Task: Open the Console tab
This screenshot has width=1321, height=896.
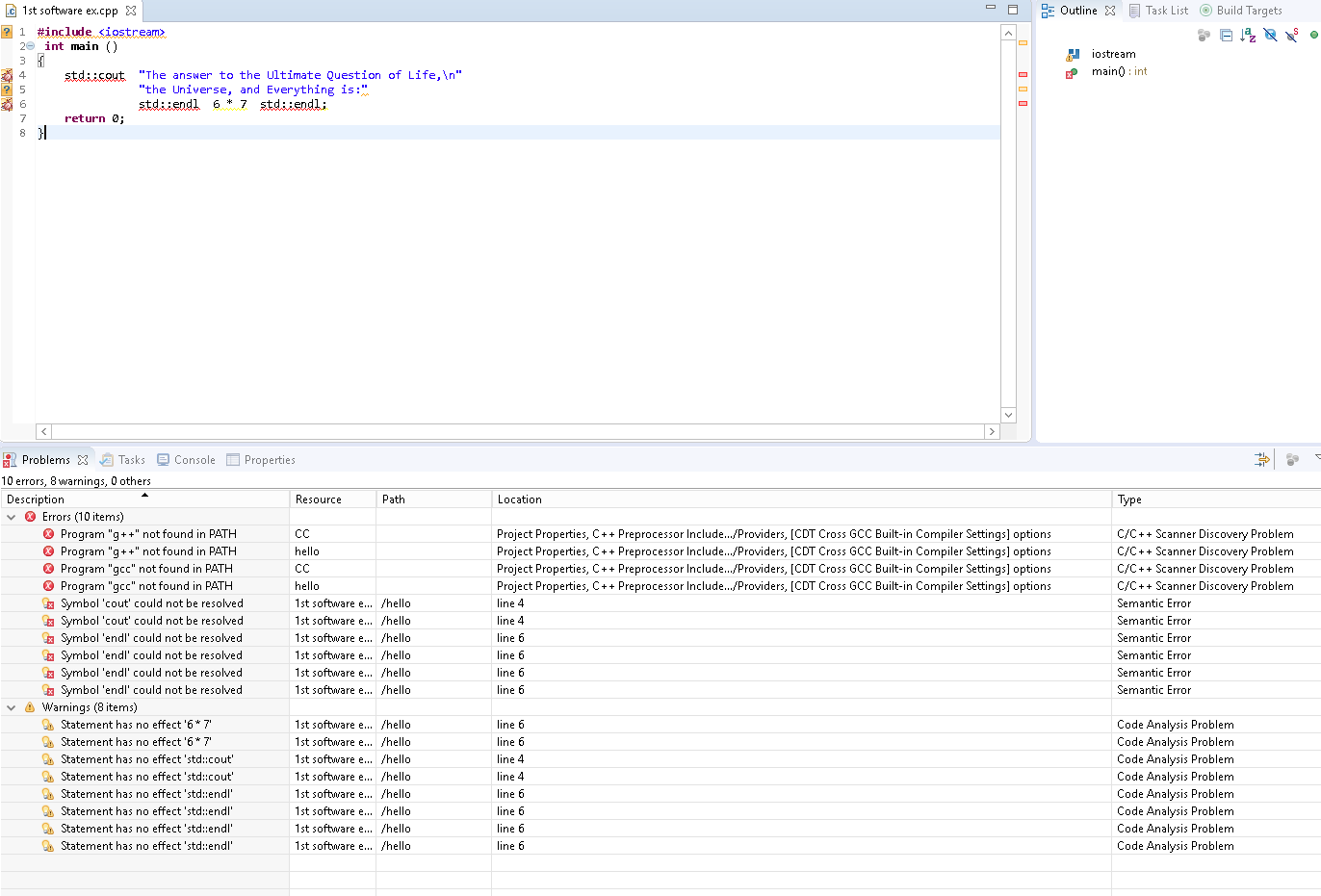Action: [x=186, y=460]
